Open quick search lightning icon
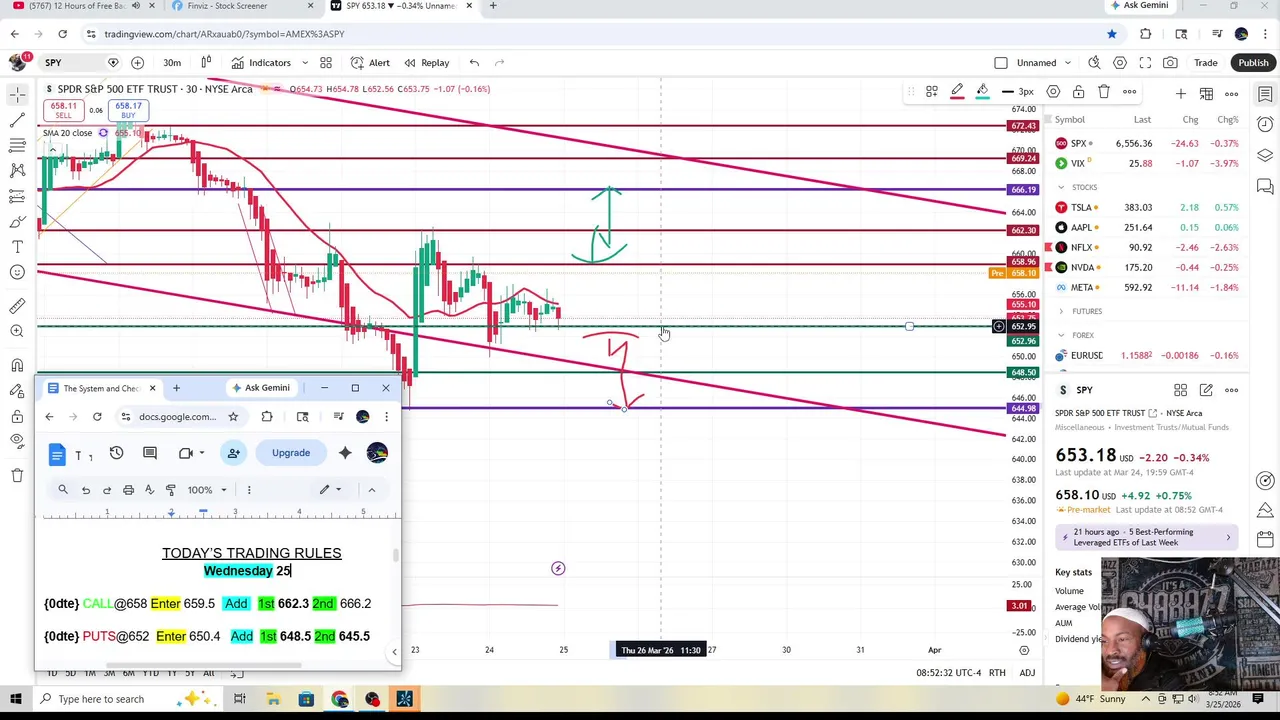This screenshot has height=720, width=1280. (1094, 63)
